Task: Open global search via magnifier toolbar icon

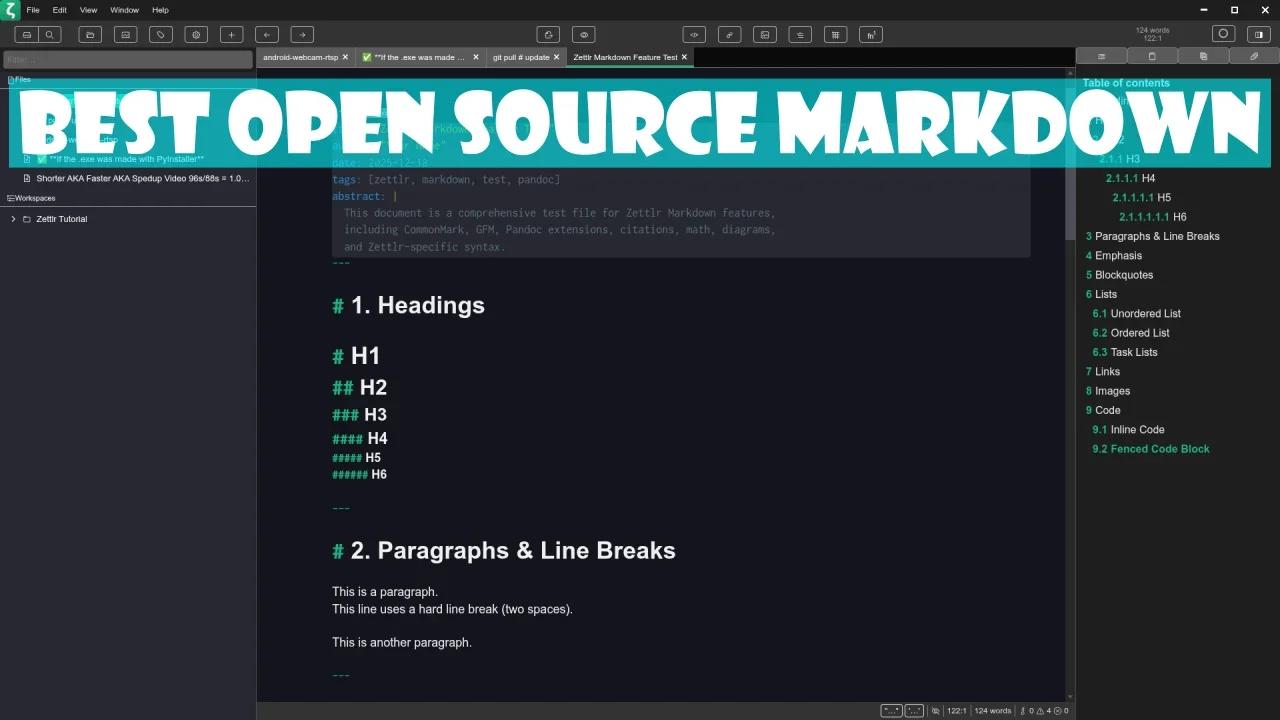Action: 49,34
